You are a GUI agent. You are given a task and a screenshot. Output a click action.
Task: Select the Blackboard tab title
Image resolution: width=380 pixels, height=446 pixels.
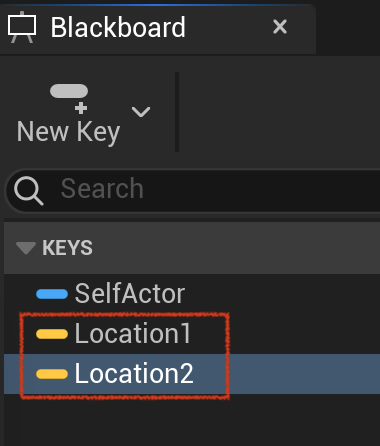(118, 27)
